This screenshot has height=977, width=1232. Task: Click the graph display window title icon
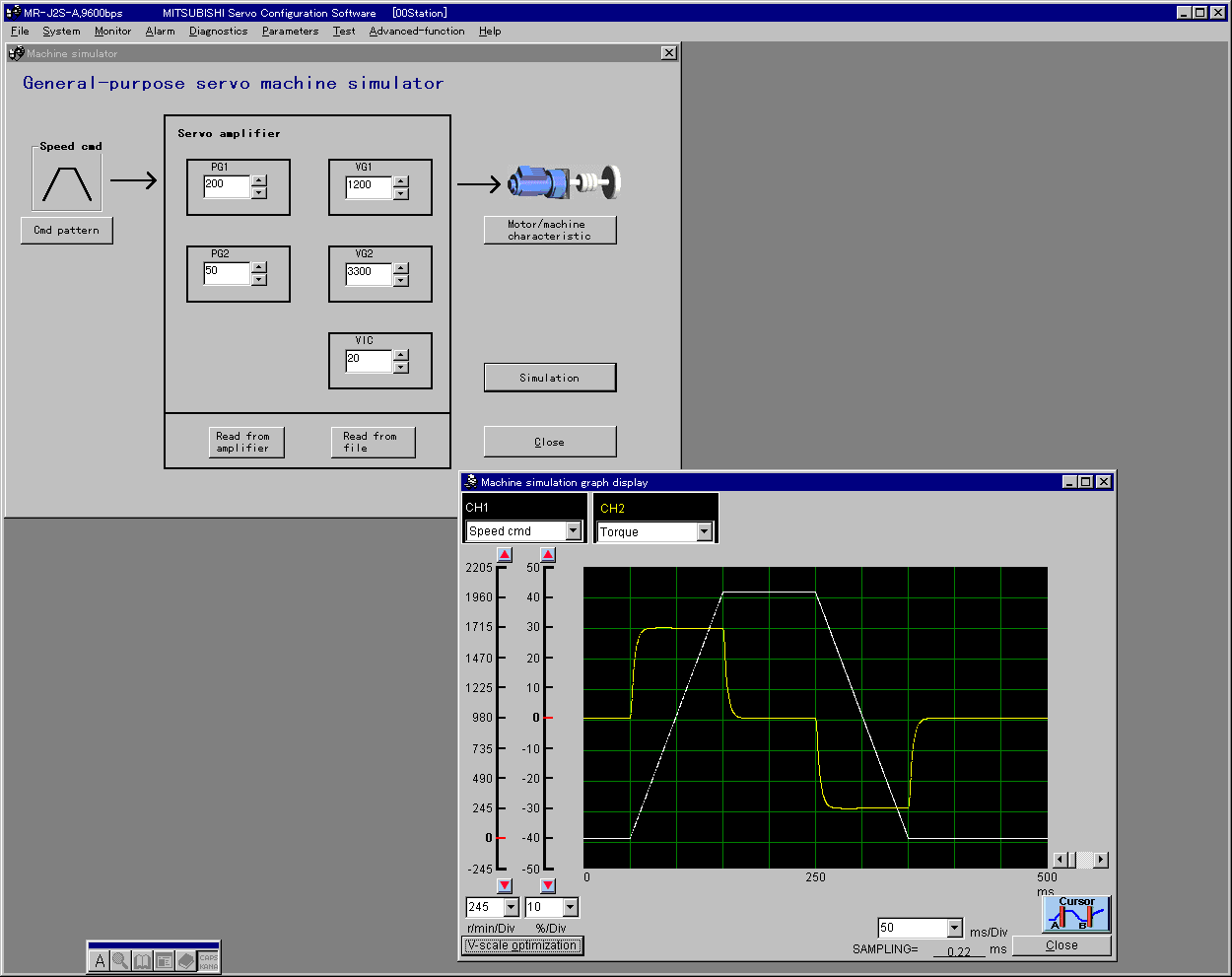471,482
